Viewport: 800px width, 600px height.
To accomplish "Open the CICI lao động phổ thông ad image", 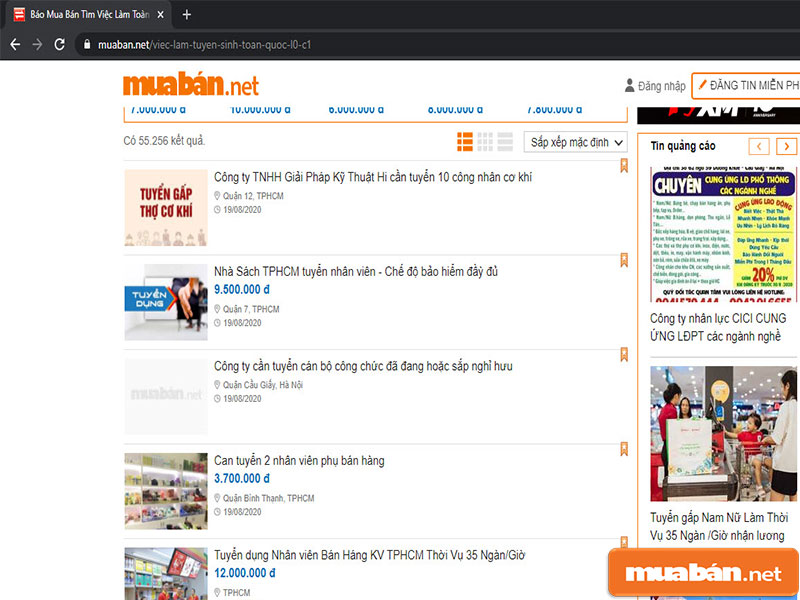I will tap(723, 234).
